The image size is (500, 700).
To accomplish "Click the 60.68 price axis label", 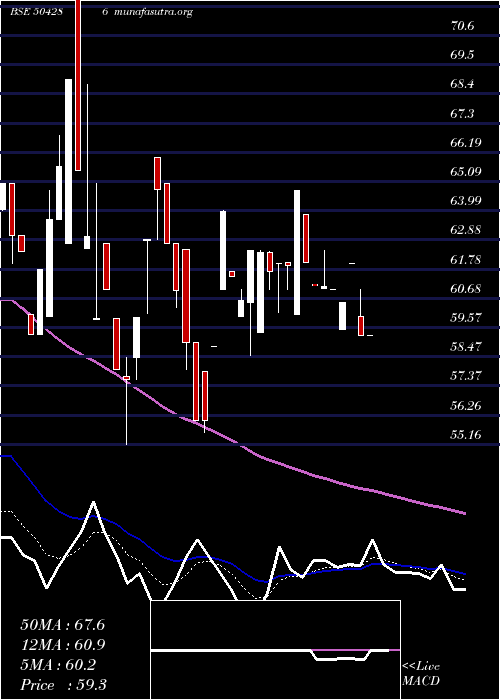I will coord(466,289).
